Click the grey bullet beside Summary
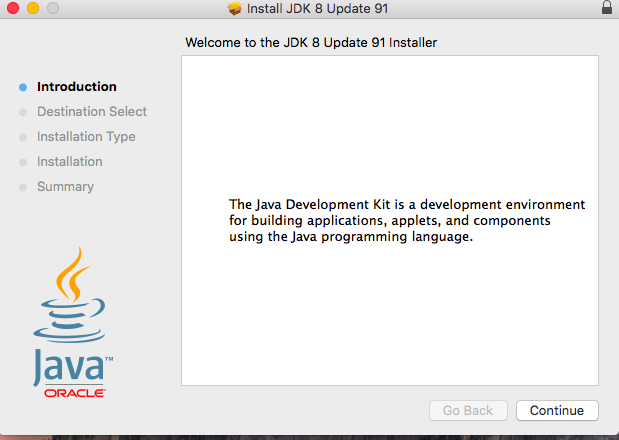This screenshot has width=619, height=440. coord(23,187)
